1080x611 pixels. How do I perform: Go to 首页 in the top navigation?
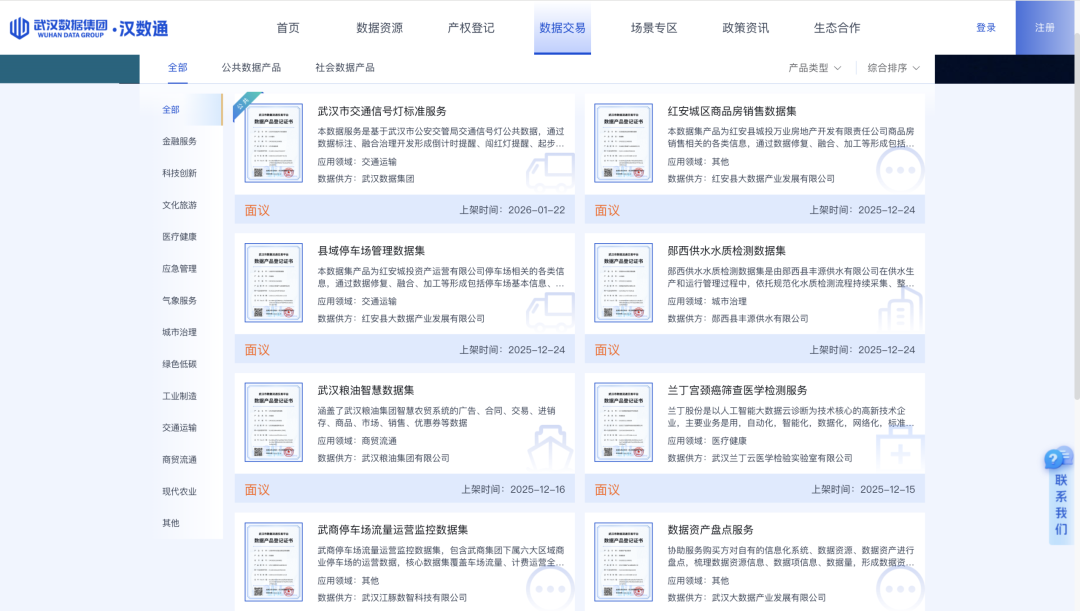288,28
